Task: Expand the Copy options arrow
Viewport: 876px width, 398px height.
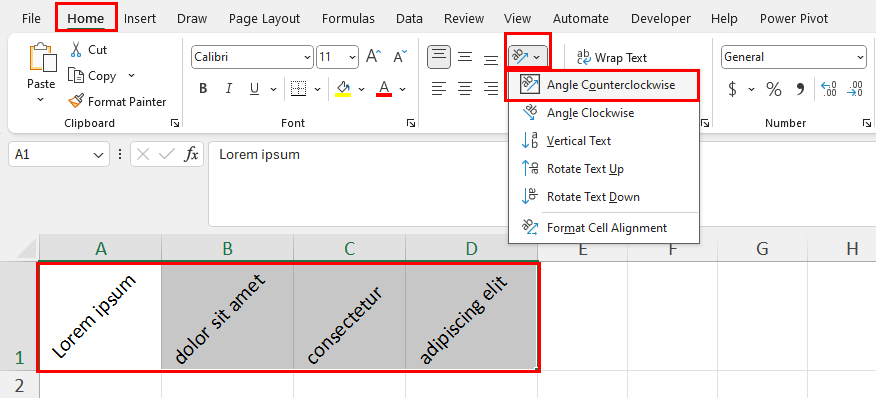Action: (131, 75)
